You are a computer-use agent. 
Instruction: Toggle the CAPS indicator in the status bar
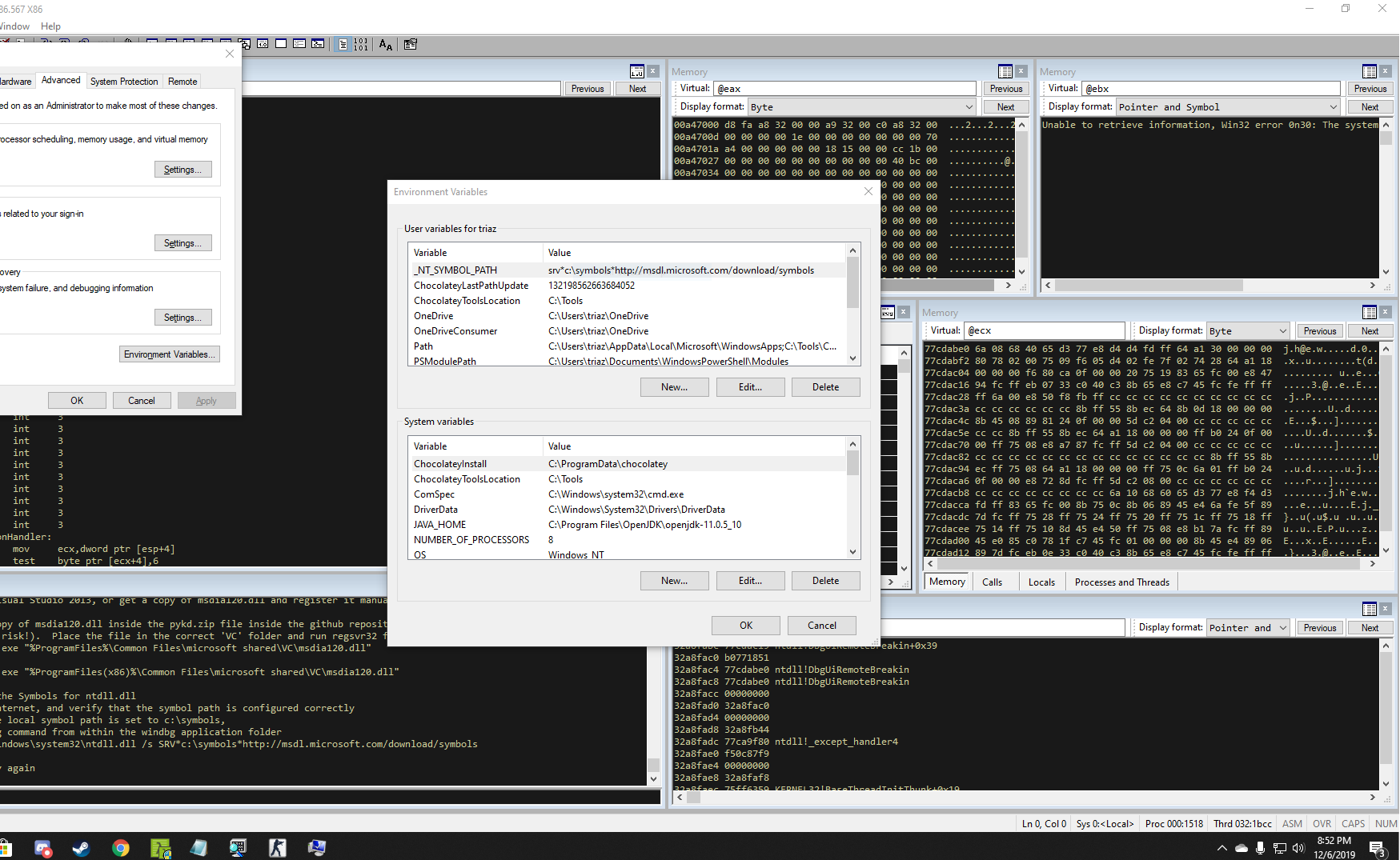coord(1353,823)
